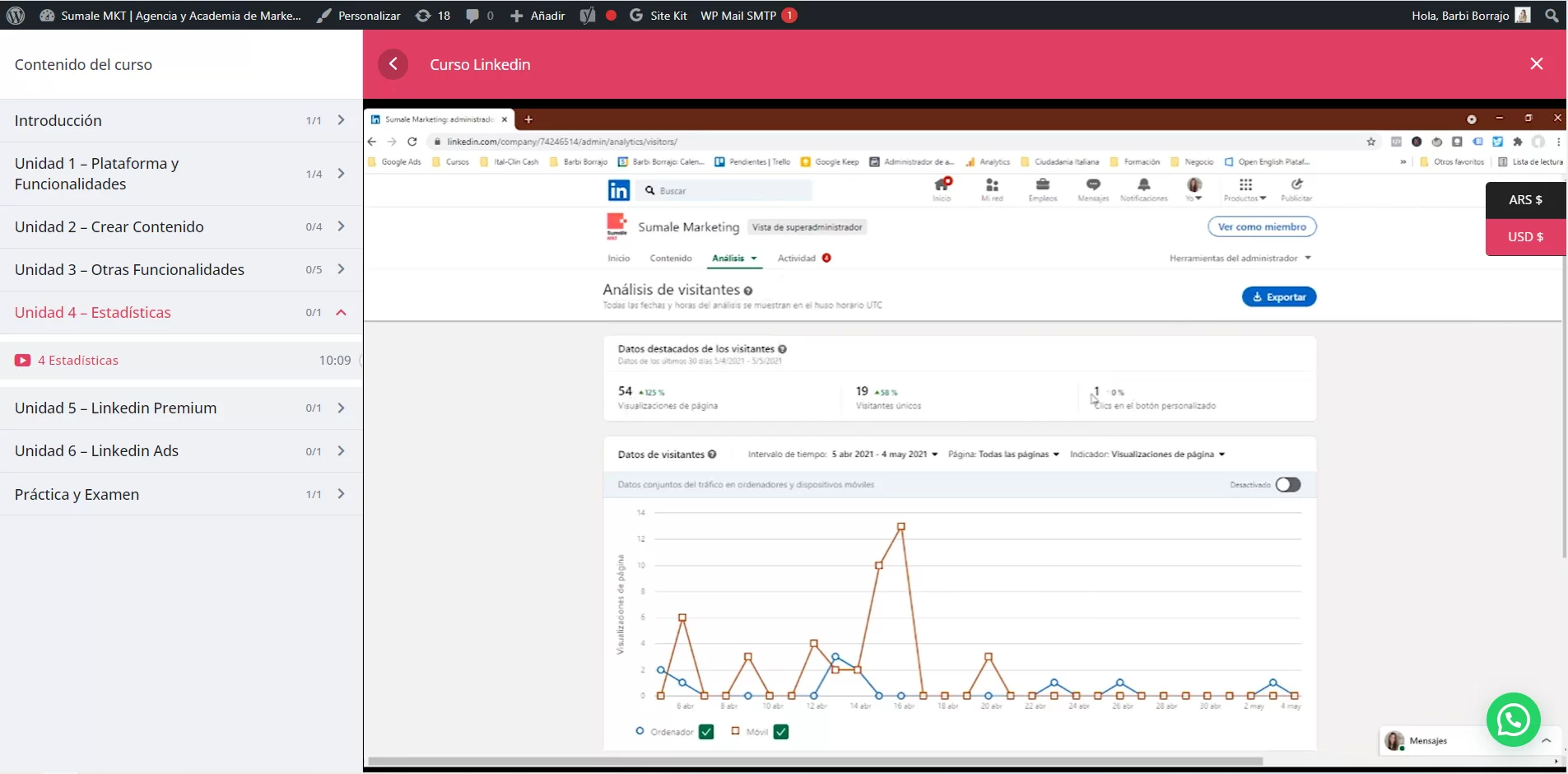
Task: Click info icon next to Análisis de visitantes
Action: pos(748,291)
